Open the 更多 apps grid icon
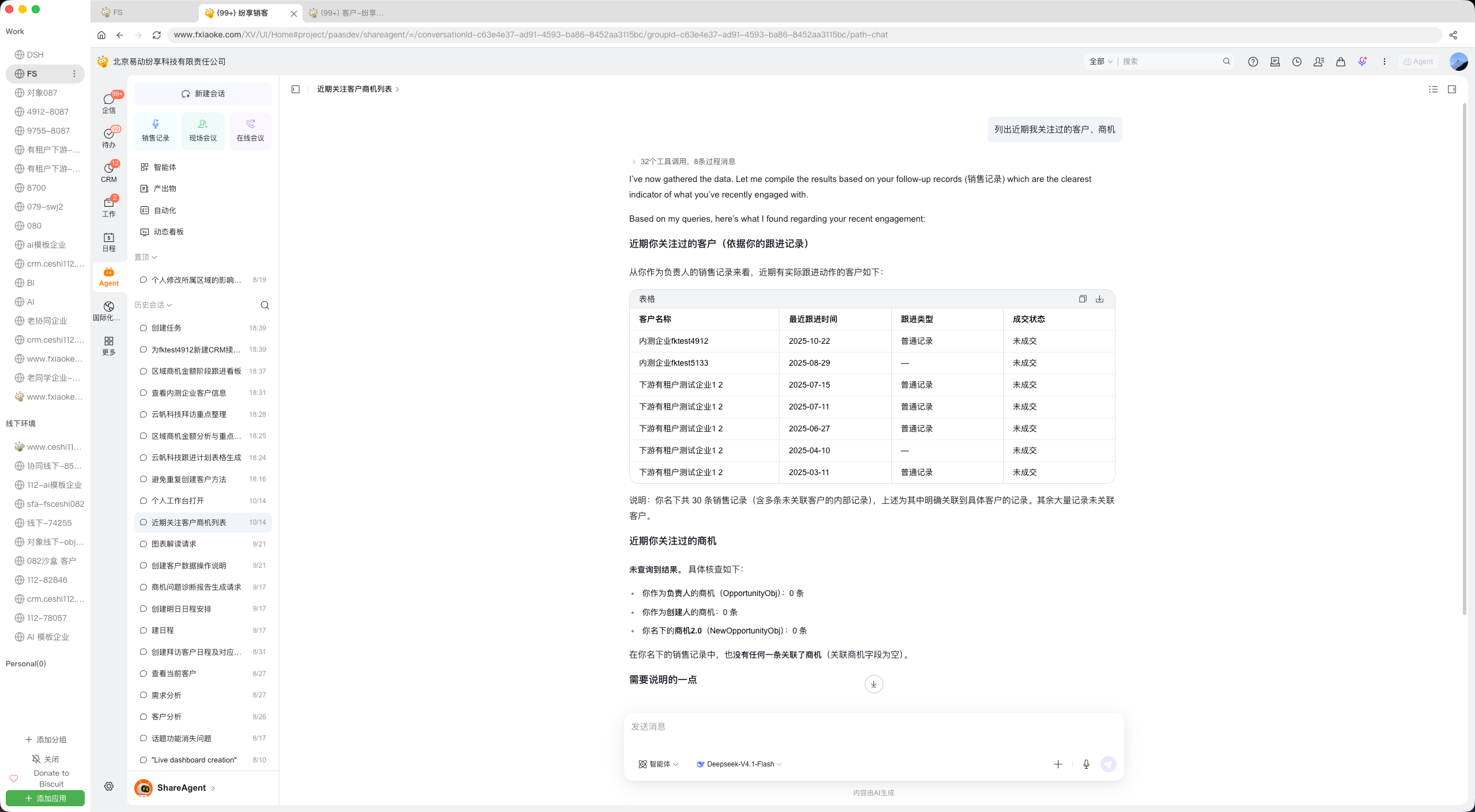 click(x=108, y=346)
